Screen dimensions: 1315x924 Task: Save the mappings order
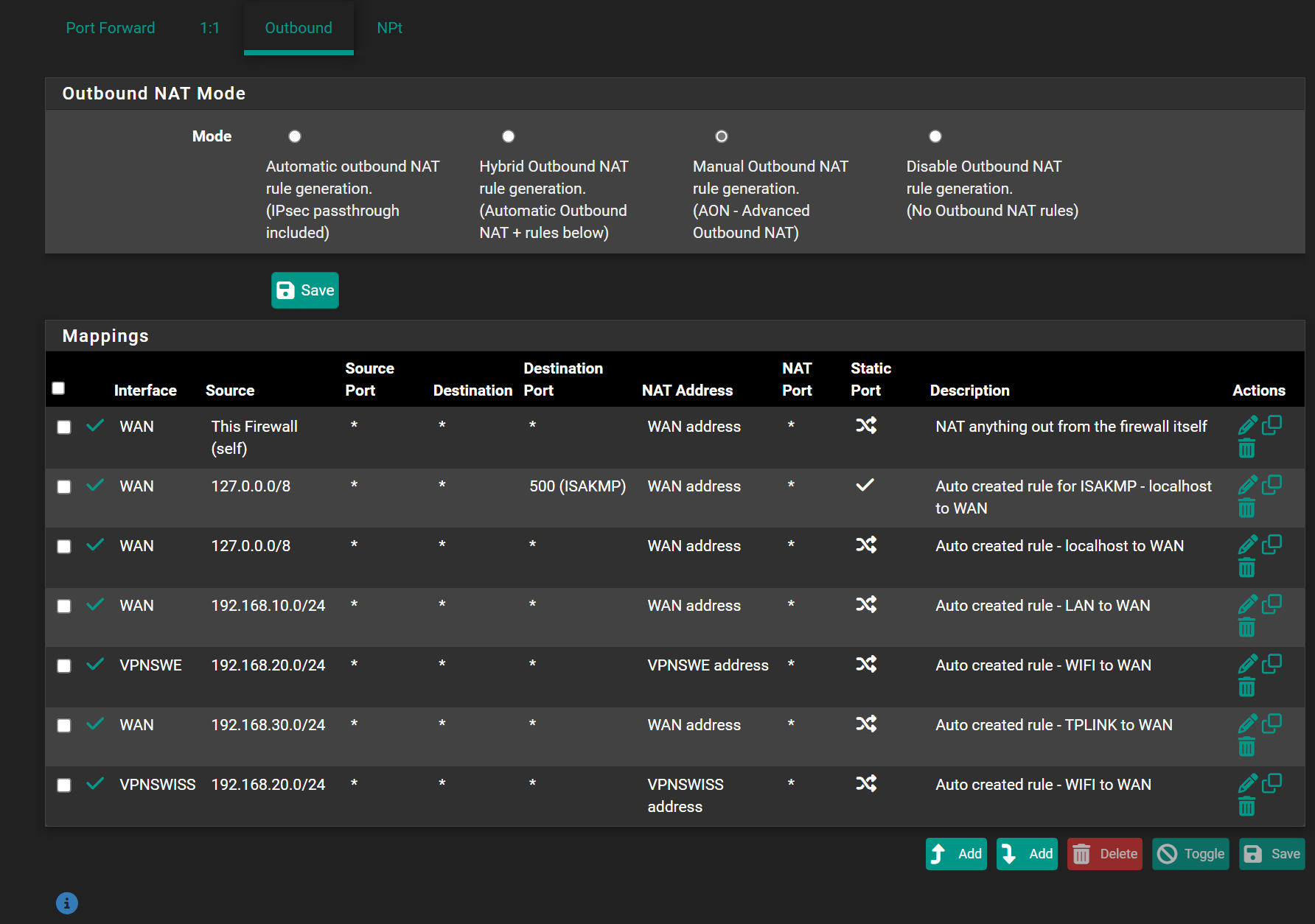tap(1272, 854)
